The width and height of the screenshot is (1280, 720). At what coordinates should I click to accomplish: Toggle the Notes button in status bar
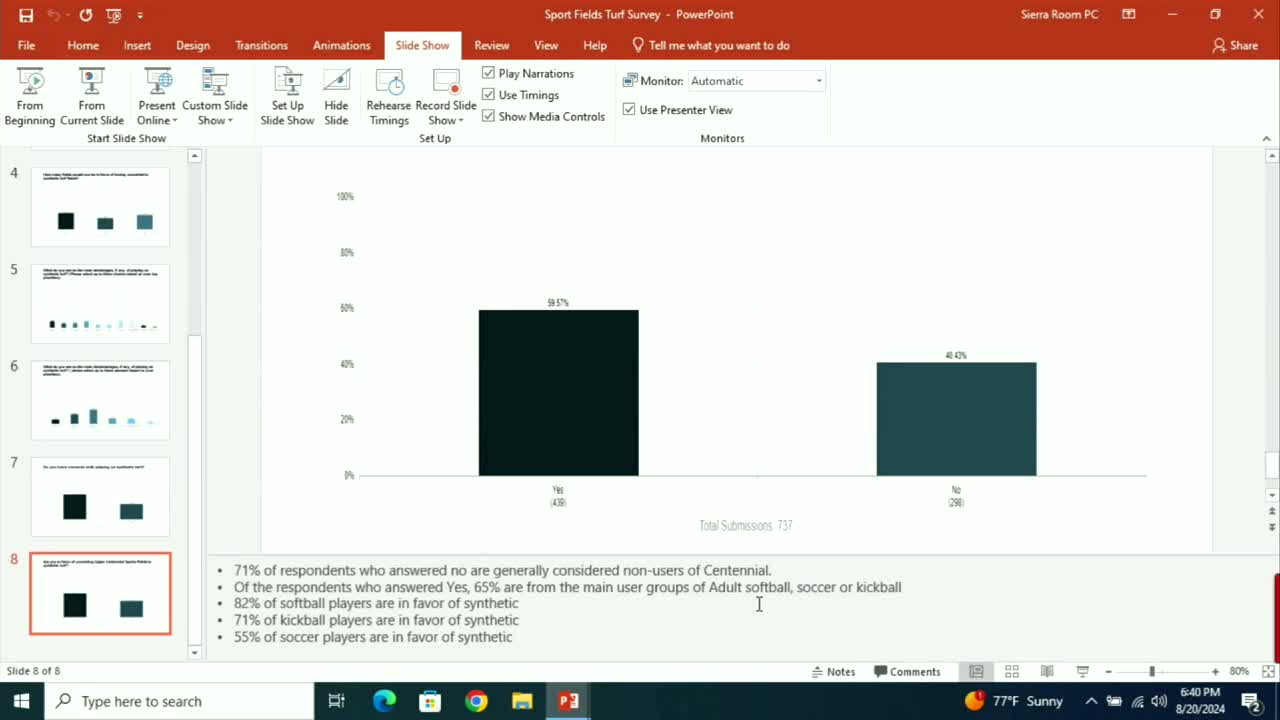point(833,672)
